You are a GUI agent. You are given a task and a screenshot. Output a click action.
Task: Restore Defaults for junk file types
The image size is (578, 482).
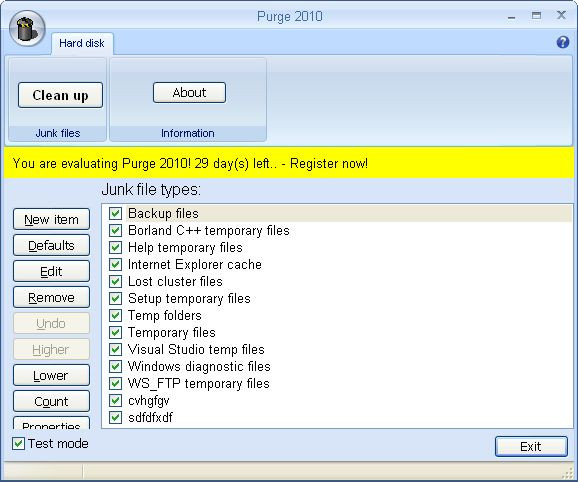51,245
